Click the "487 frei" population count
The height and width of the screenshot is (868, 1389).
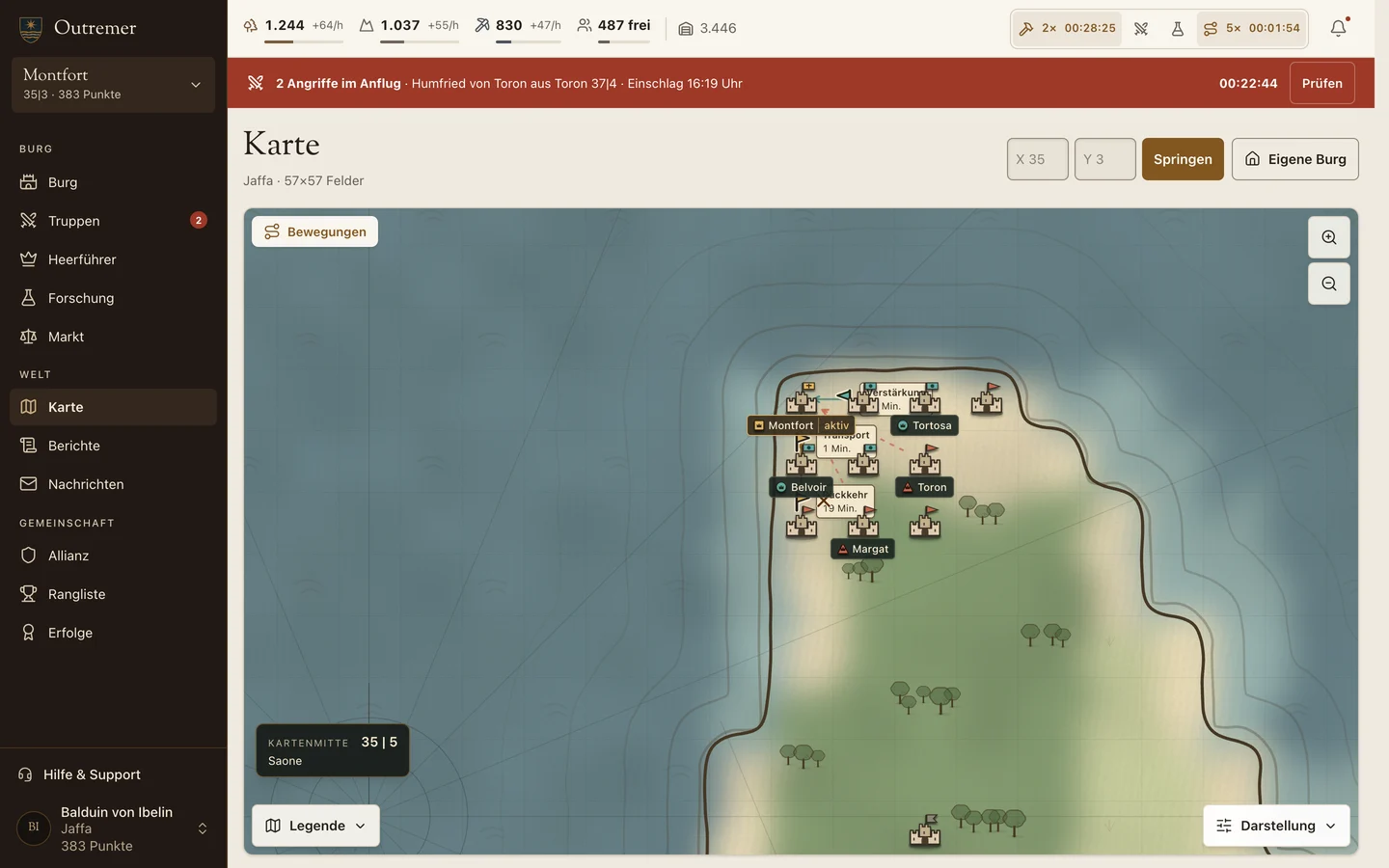624,25
